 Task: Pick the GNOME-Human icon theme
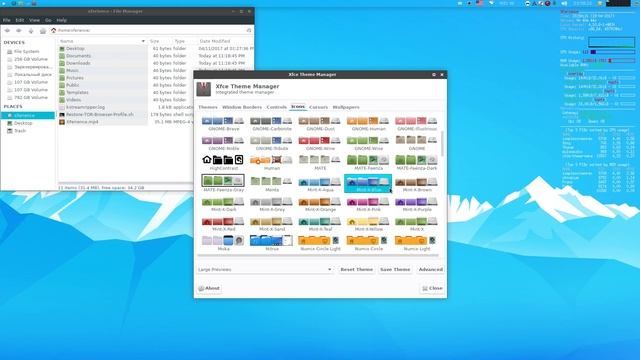pos(368,124)
